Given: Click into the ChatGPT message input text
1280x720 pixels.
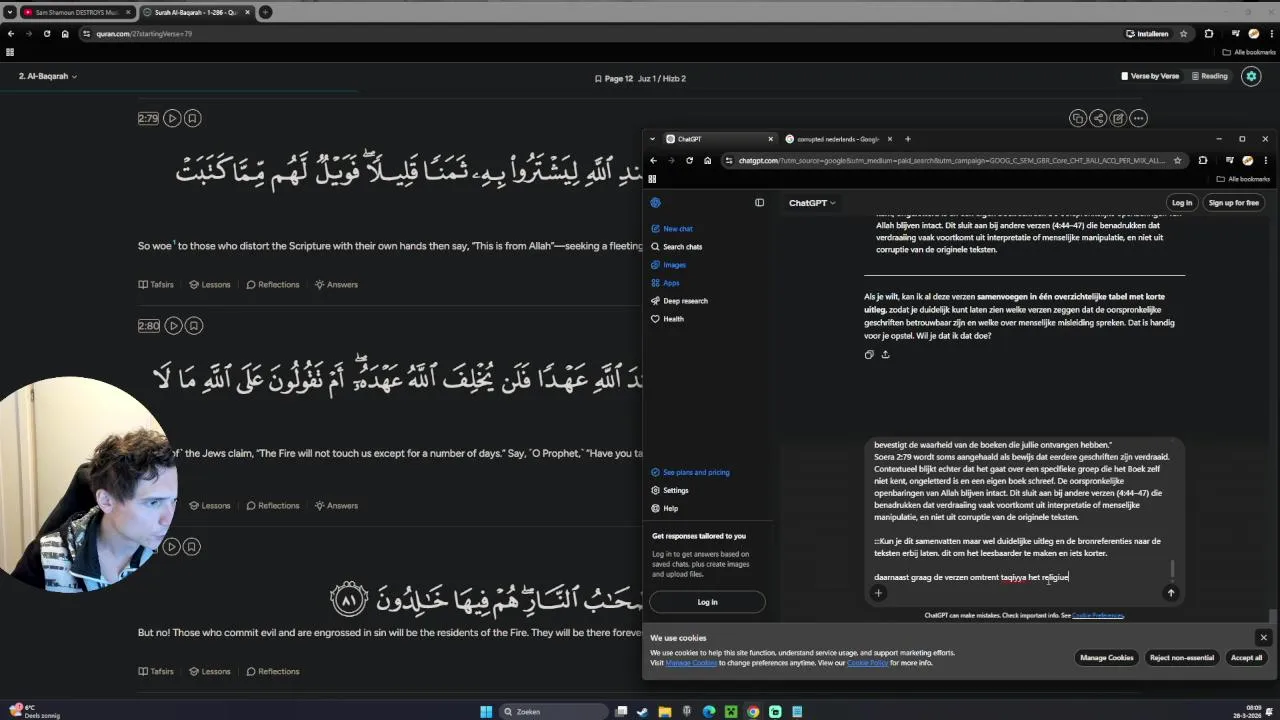Looking at the screenshot, I should (x=1018, y=511).
